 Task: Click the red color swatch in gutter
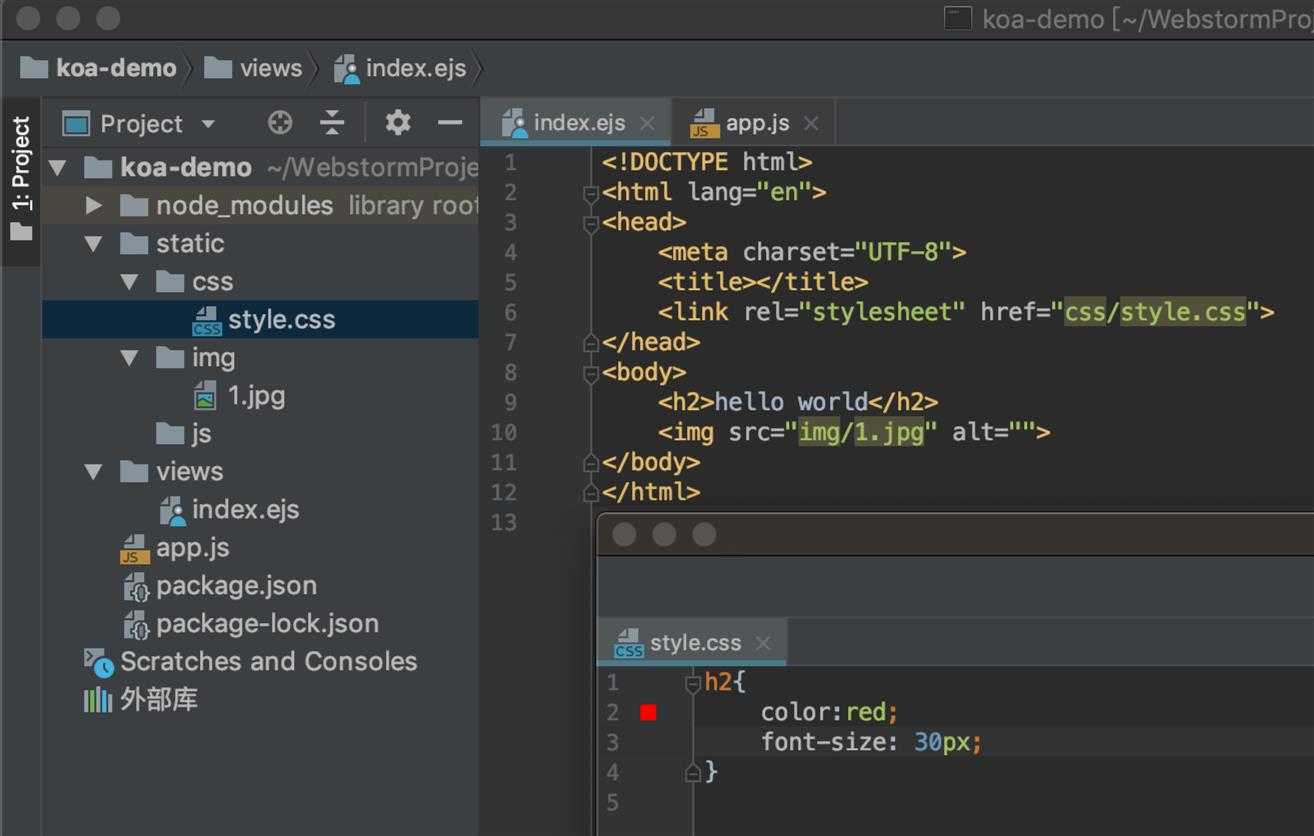click(648, 712)
